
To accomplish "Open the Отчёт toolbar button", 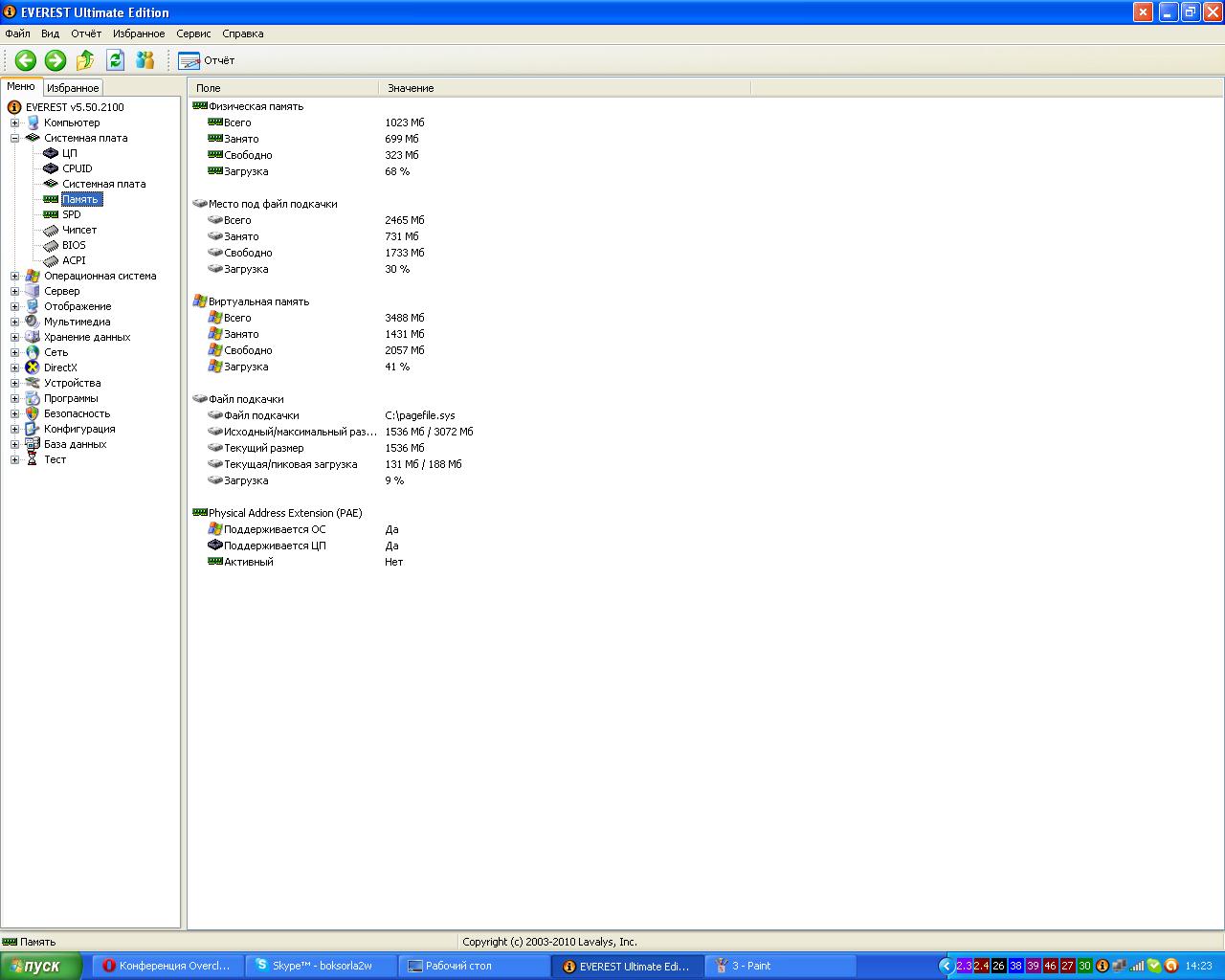I will tap(206, 60).
